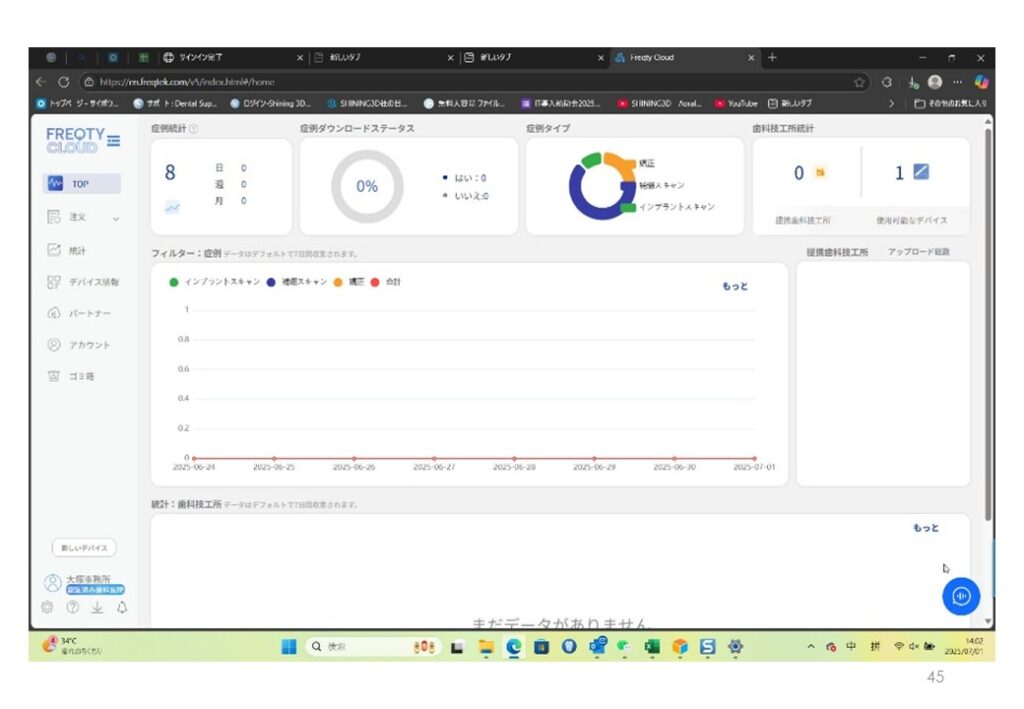Expand the bookmarks bar overflow chevron

[x=891, y=103]
